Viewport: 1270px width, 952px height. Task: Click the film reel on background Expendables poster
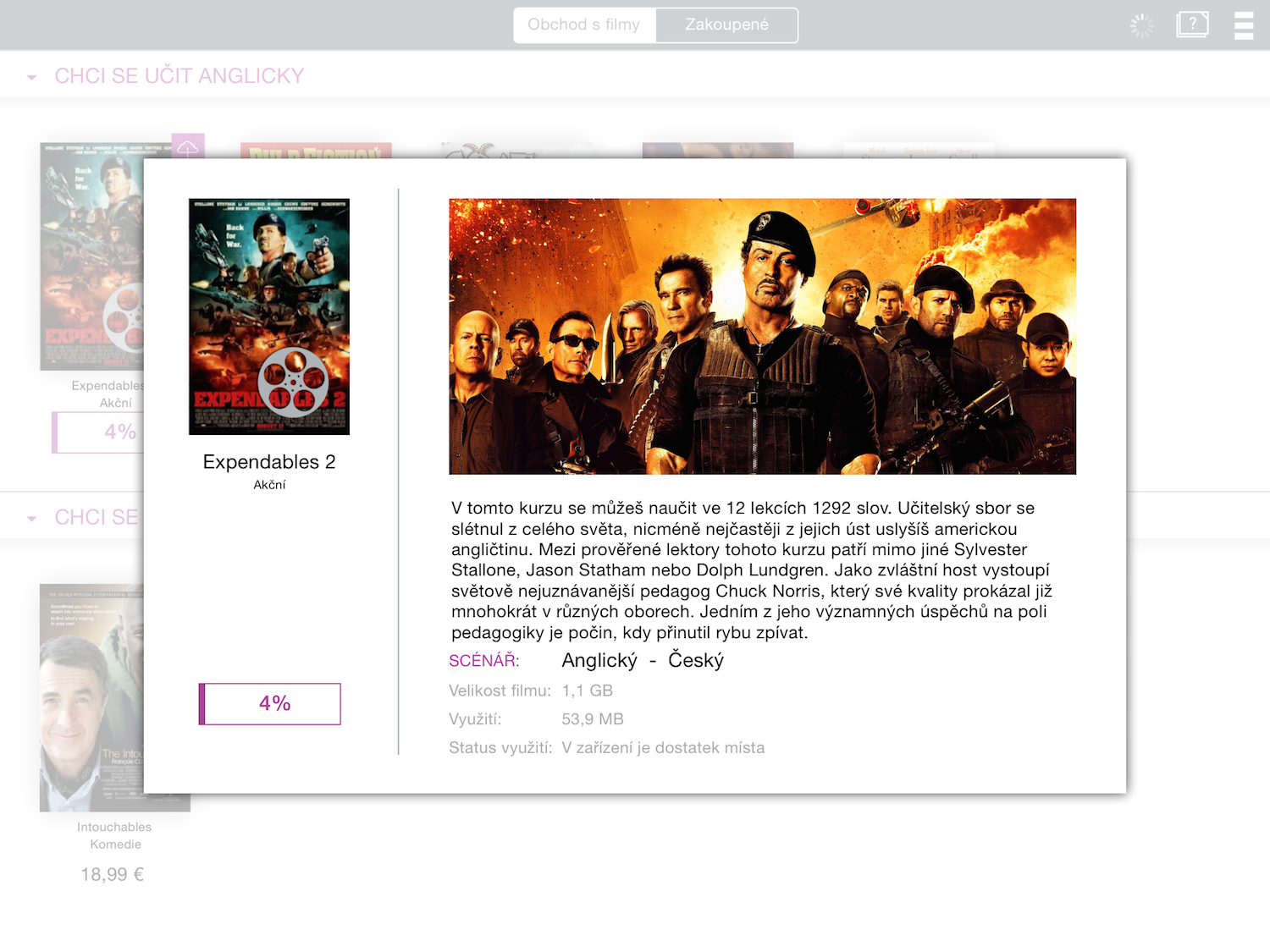(x=124, y=317)
